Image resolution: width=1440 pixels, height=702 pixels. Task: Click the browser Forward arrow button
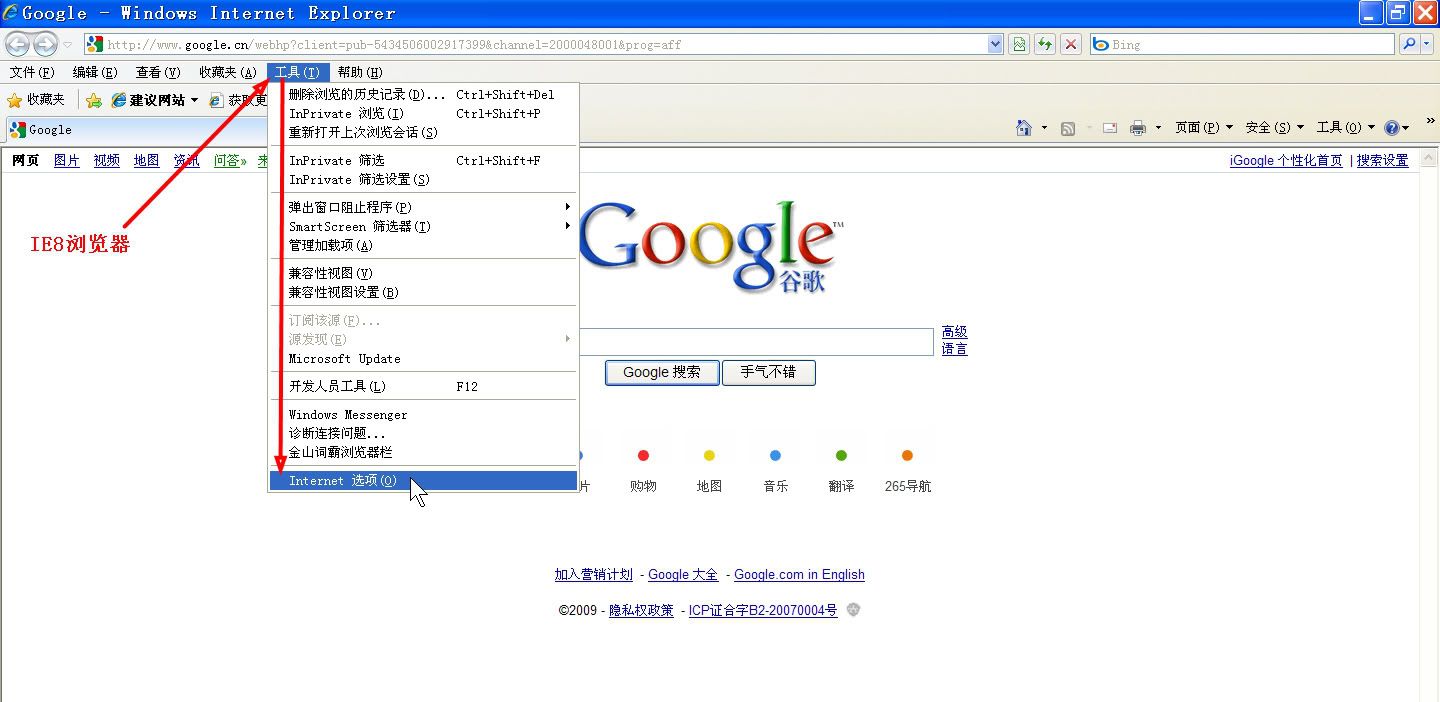[x=45, y=44]
